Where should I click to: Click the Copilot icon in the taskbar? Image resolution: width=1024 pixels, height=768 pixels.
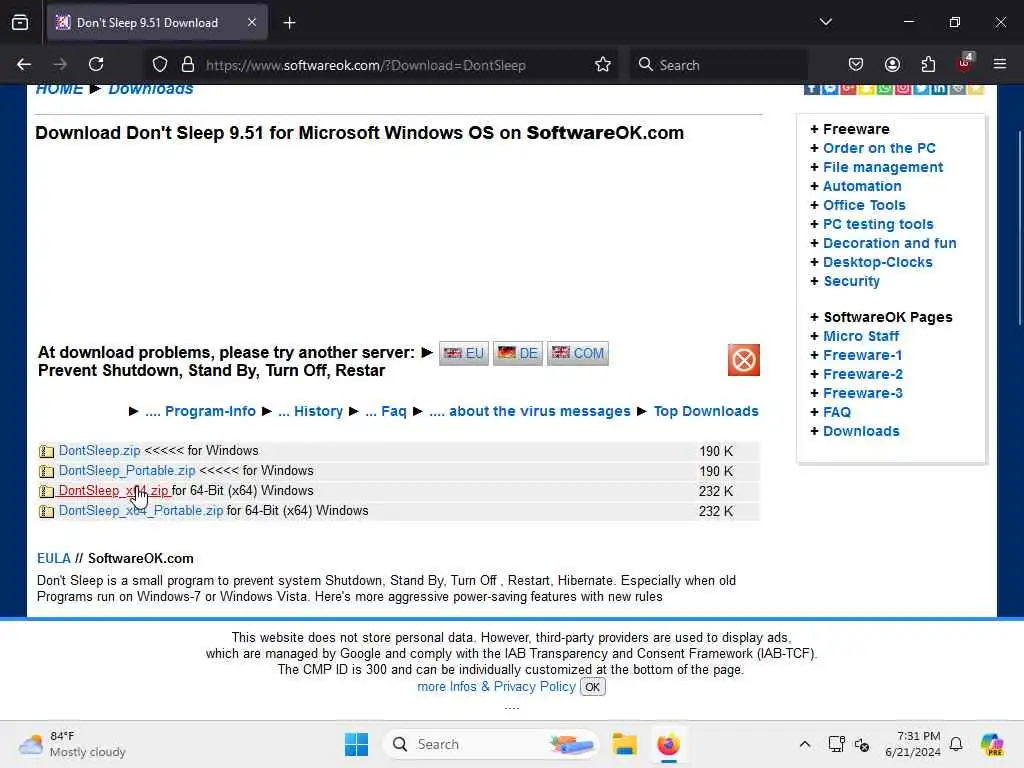(992, 744)
